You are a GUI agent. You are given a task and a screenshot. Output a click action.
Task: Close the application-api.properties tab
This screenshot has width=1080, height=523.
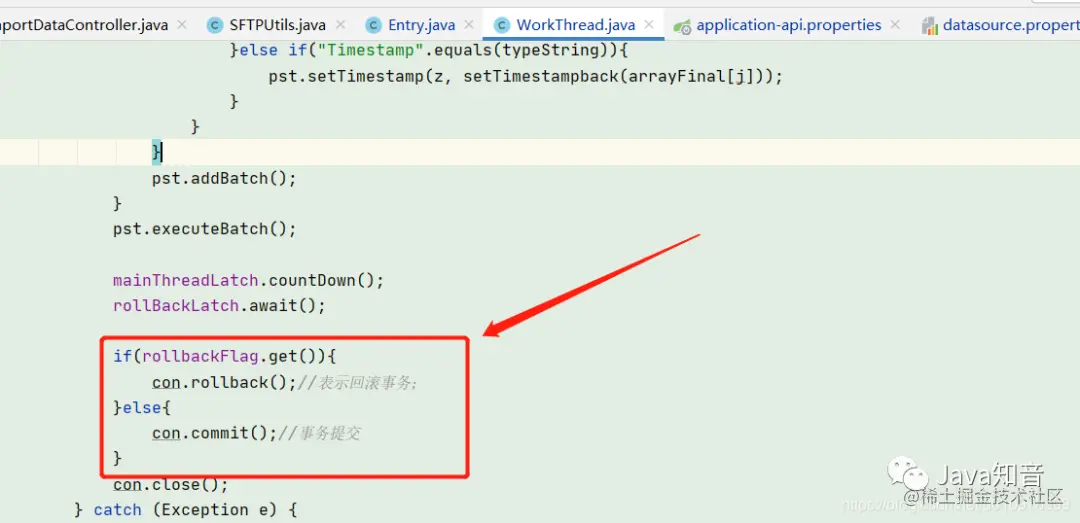[895, 25]
